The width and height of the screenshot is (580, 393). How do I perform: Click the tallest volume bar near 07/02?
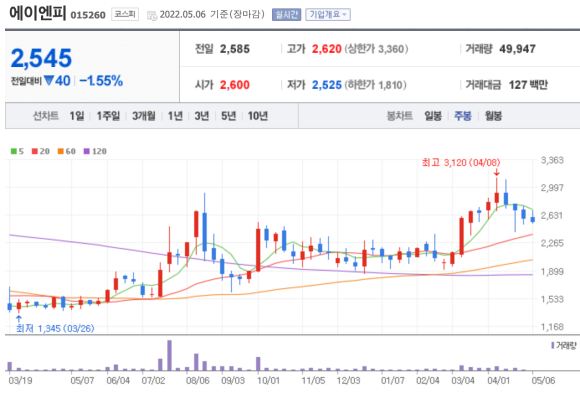pos(169,355)
